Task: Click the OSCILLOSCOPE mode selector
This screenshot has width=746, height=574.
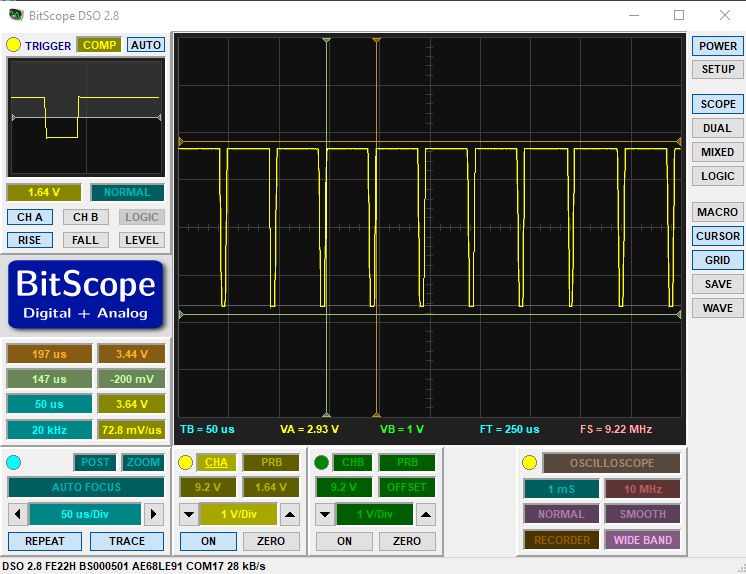Action: tap(611, 463)
